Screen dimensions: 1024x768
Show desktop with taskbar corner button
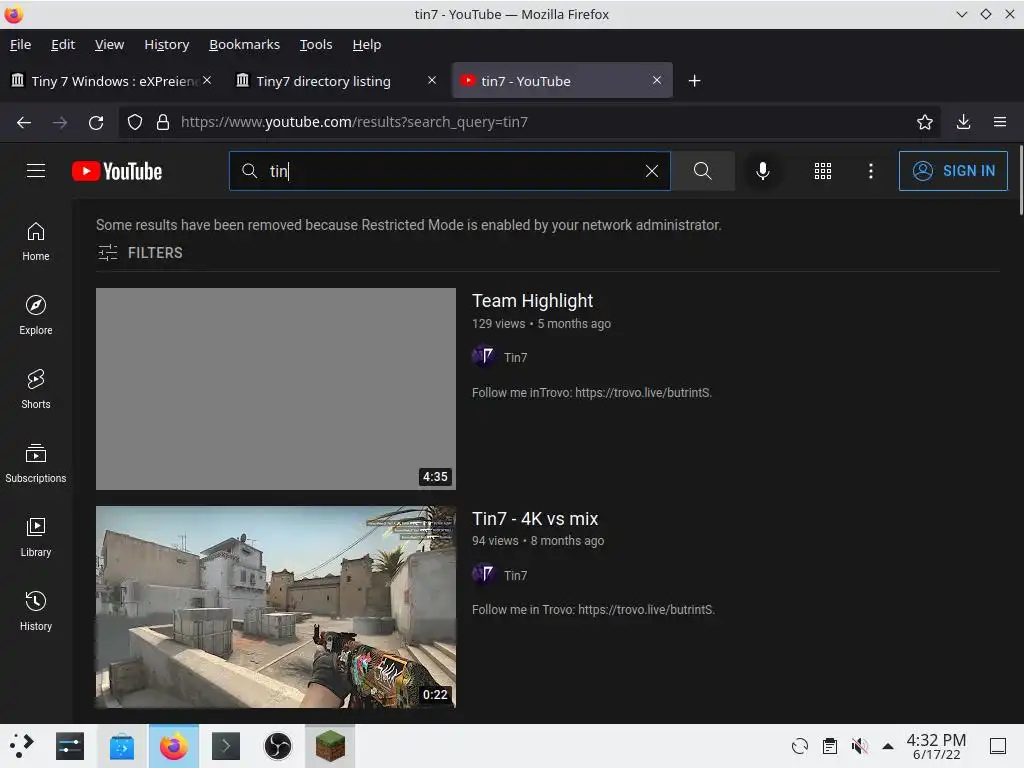(x=998, y=746)
